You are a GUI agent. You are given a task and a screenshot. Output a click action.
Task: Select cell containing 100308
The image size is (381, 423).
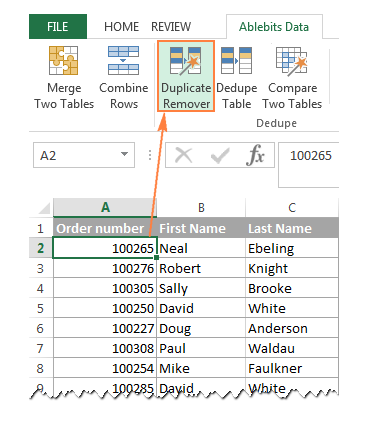click(x=105, y=348)
